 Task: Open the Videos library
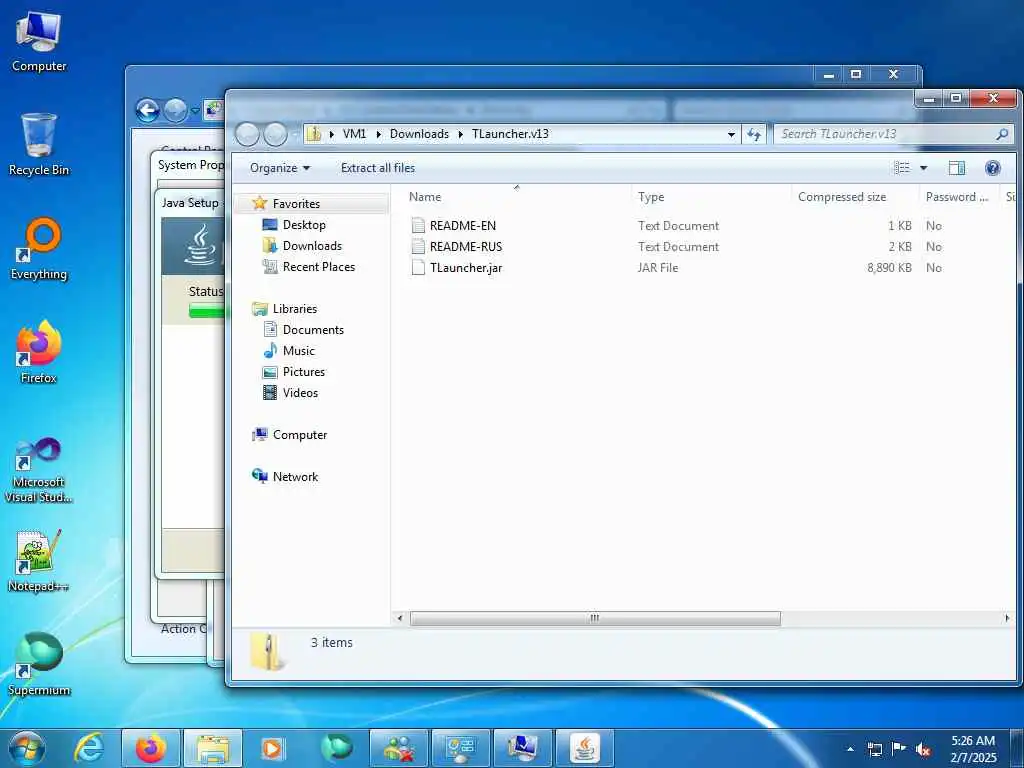point(300,392)
